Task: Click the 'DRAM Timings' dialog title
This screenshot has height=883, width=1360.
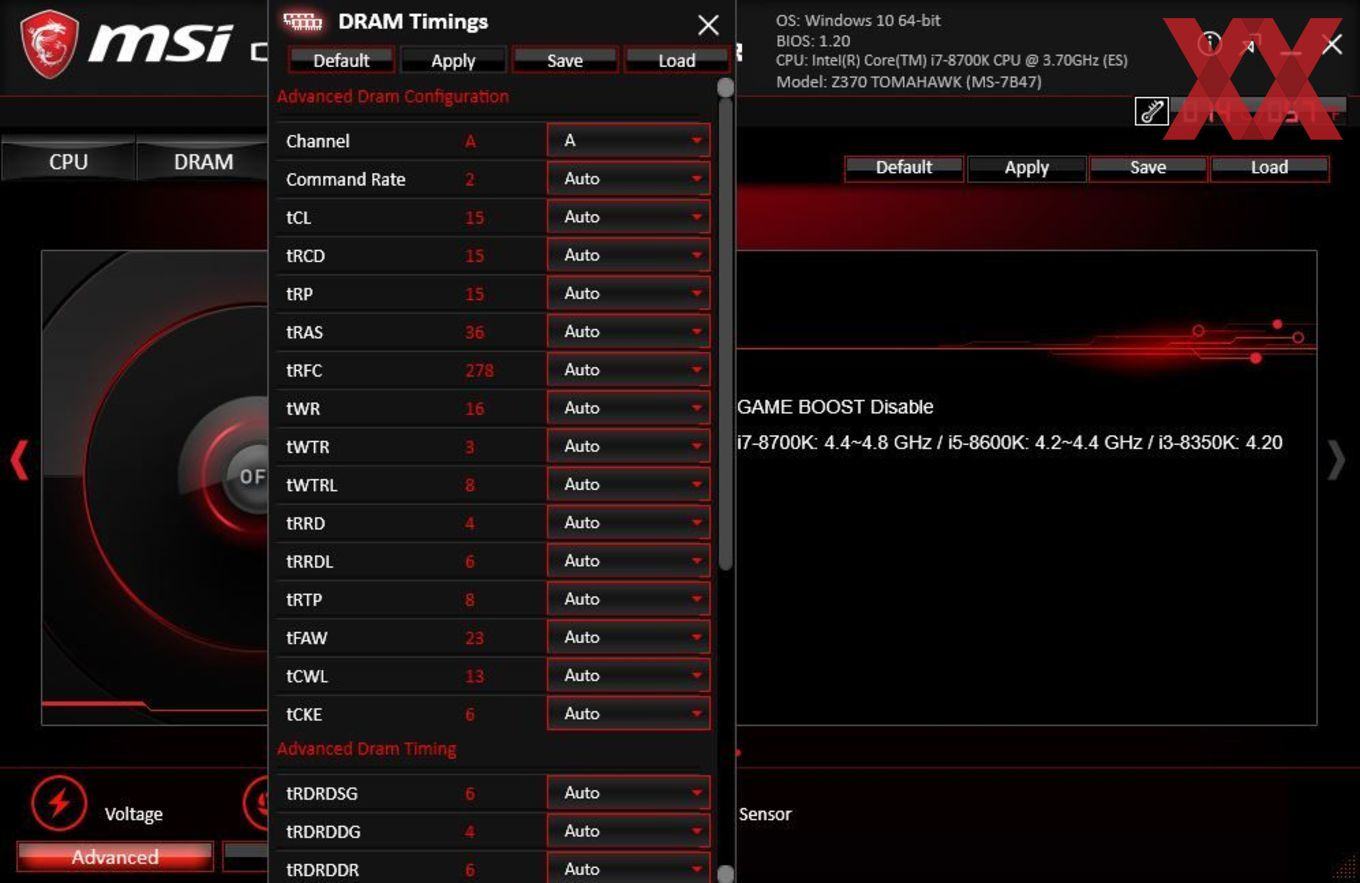Action: (x=413, y=21)
